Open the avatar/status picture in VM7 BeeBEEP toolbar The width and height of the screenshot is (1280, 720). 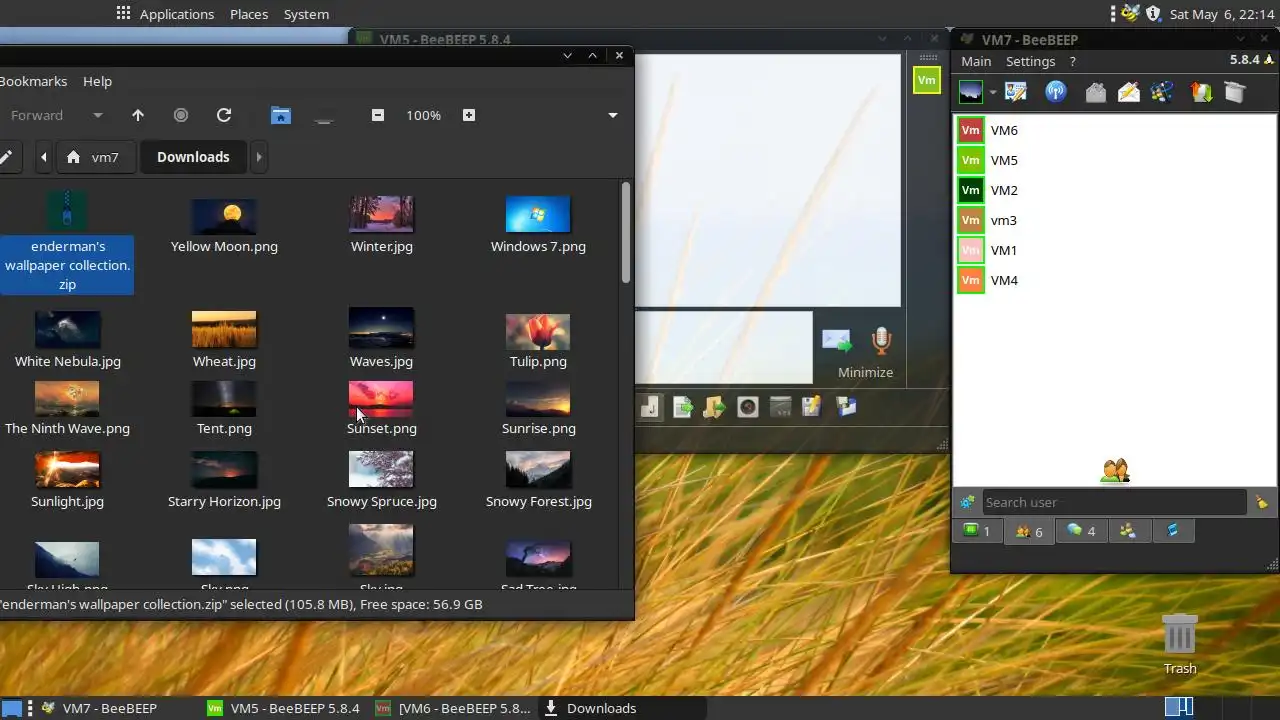(x=970, y=92)
